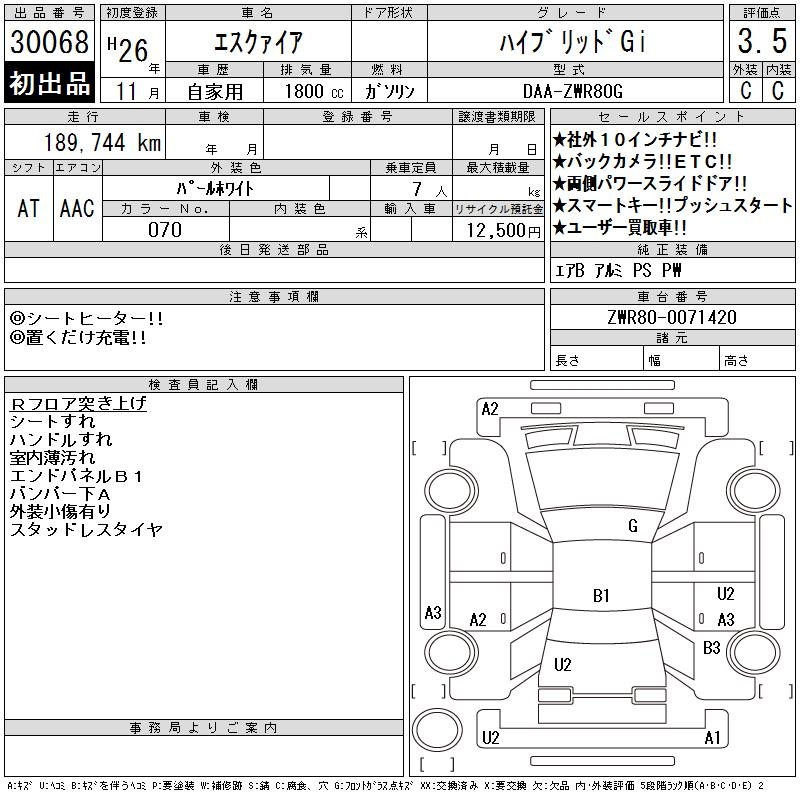Click the 検査員記入欄 header
Viewport: 800px width, 800px height.
pos(203,385)
